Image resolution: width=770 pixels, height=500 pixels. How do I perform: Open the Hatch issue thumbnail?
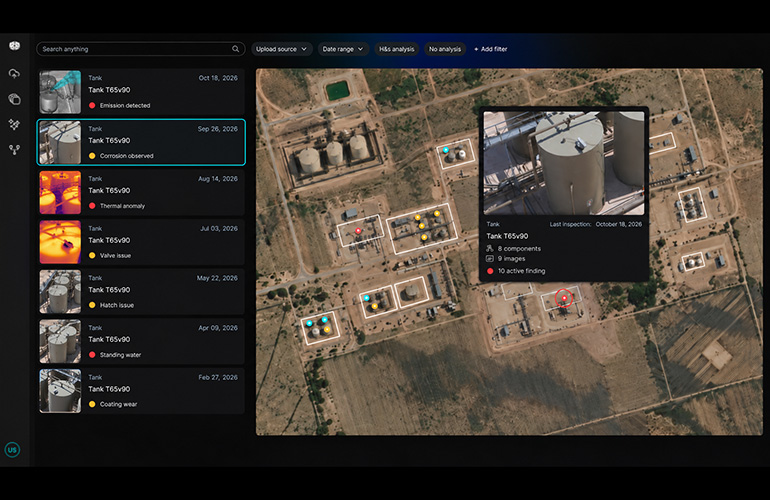point(60,291)
